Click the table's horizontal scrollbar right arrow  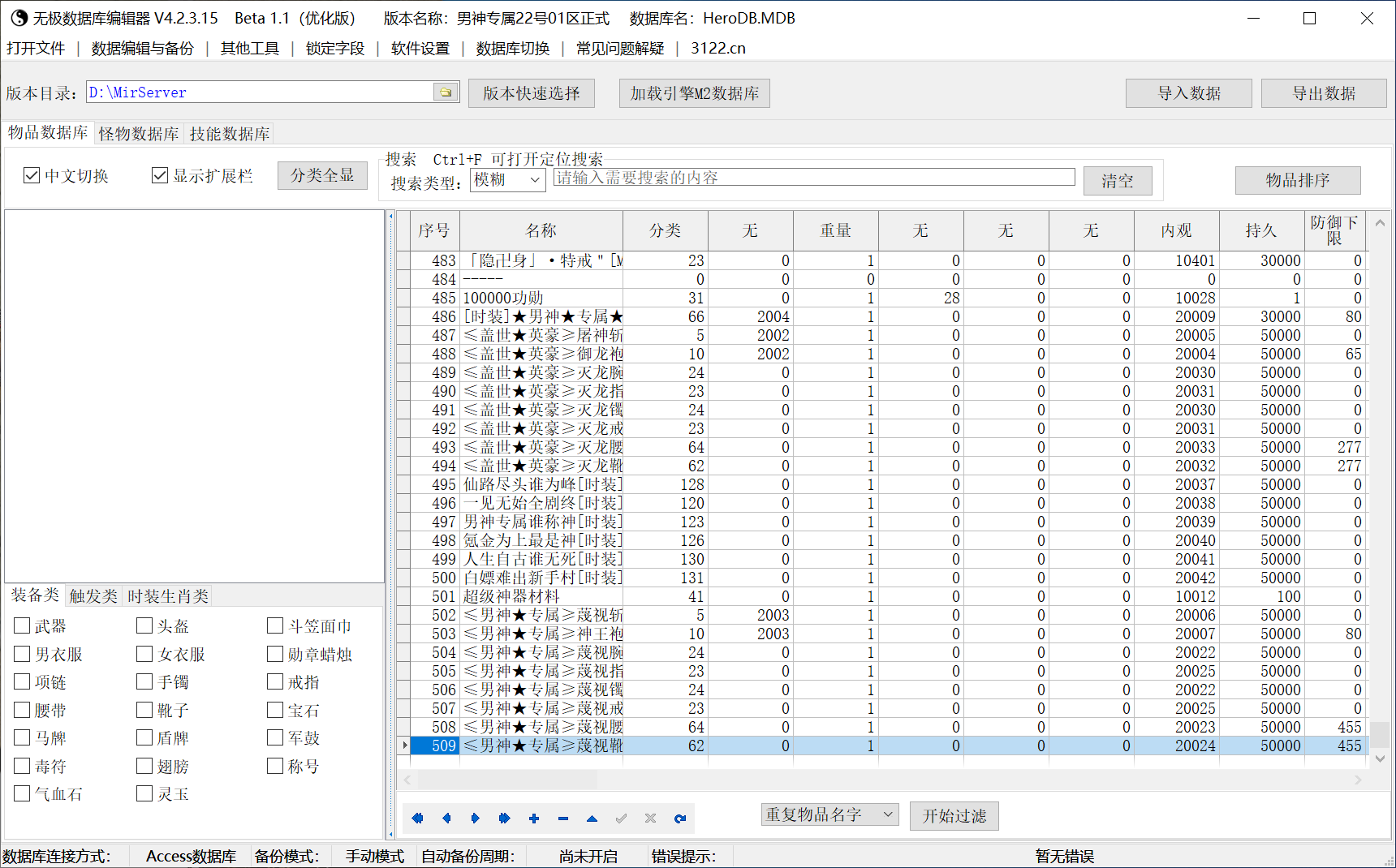1358,780
